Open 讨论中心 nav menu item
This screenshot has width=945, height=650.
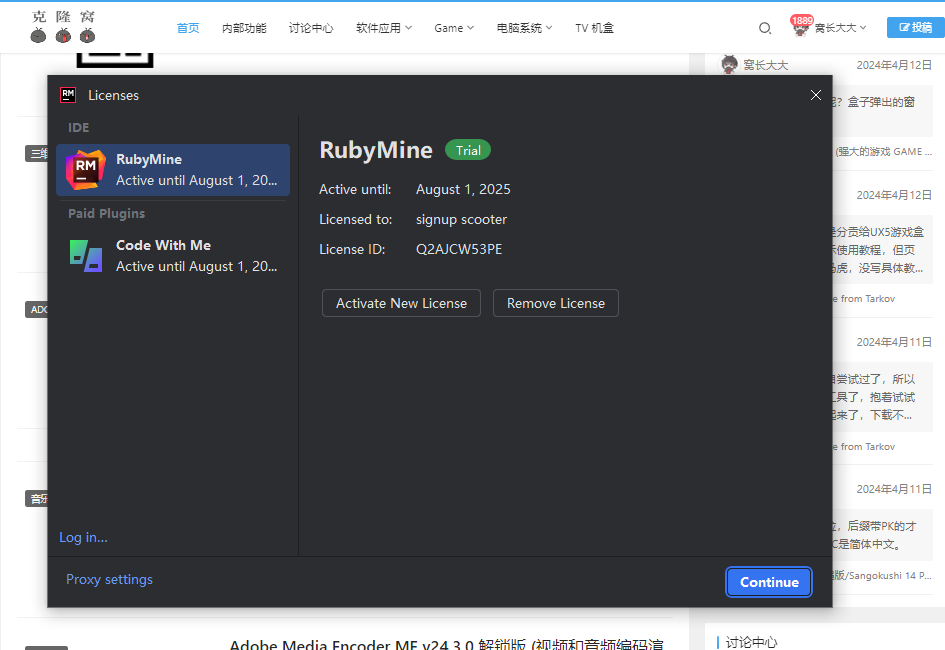(311, 28)
